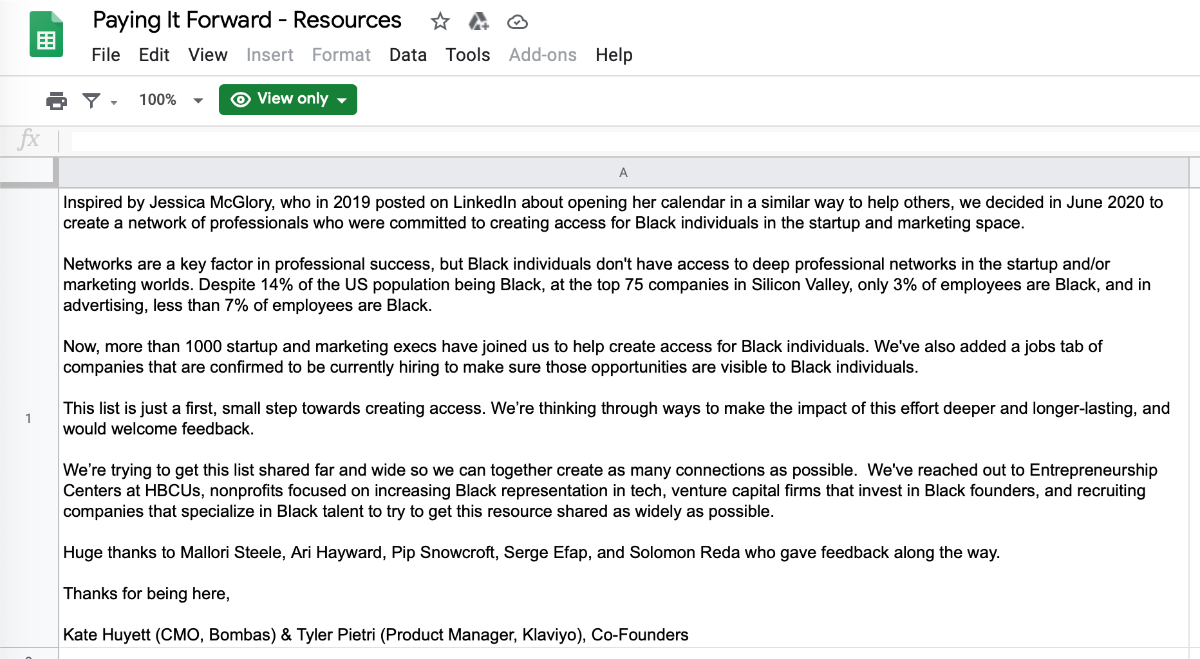This screenshot has height=659, width=1200.
Task: Click the add to Drive icon
Action: pyautogui.click(x=478, y=21)
